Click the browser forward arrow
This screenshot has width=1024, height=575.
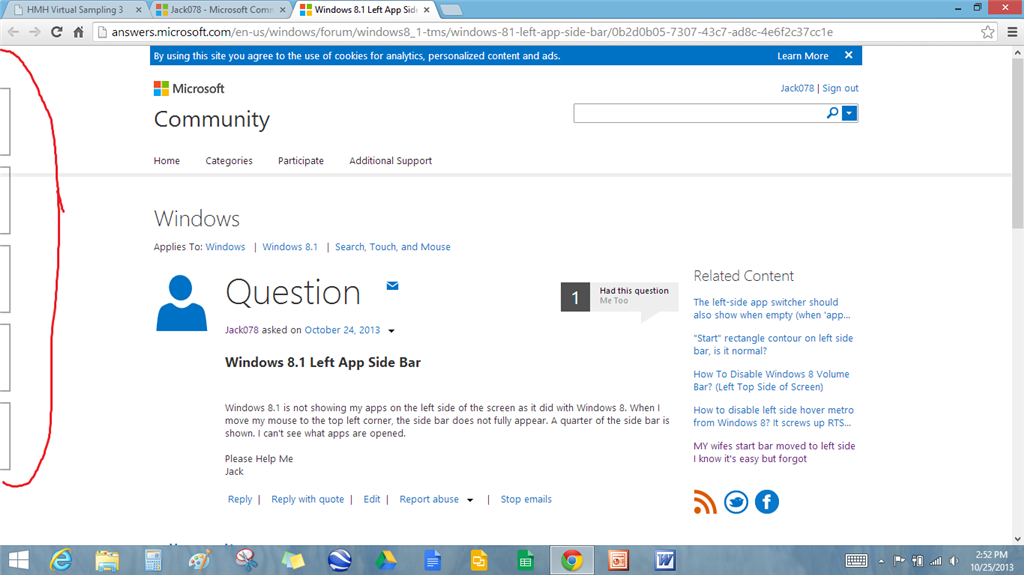(35, 32)
